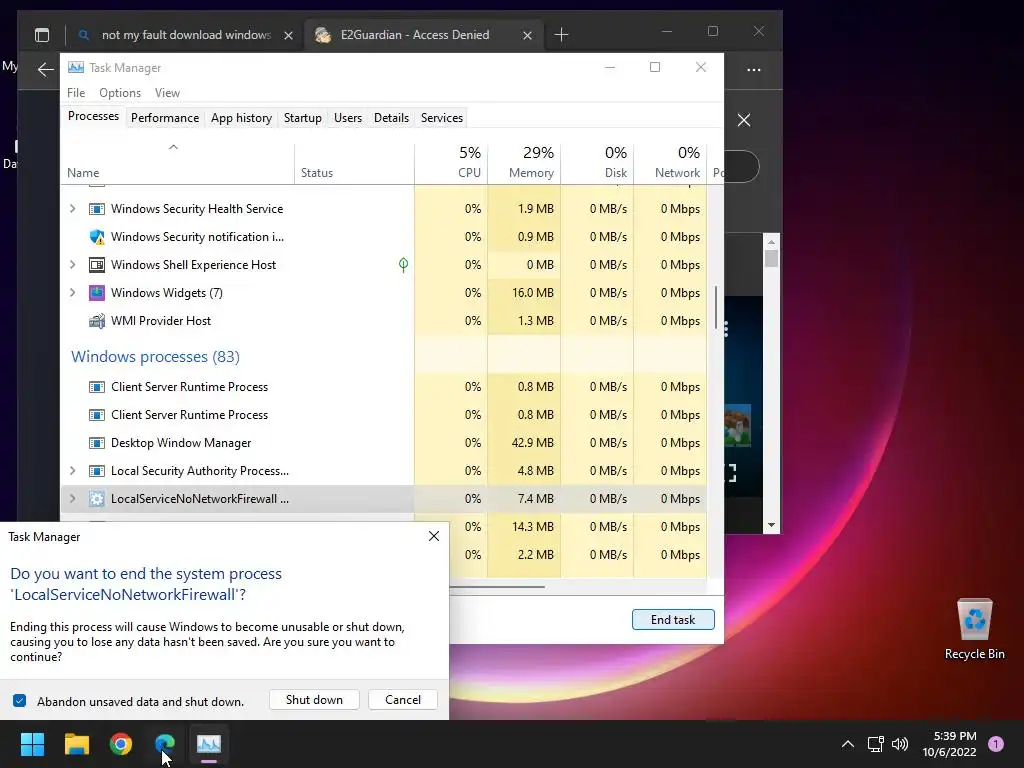Click the LocalServiceNoNetworkFirewall gear icon
Image resolution: width=1024 pixels, height=768 pixels.
pos(97,499)
